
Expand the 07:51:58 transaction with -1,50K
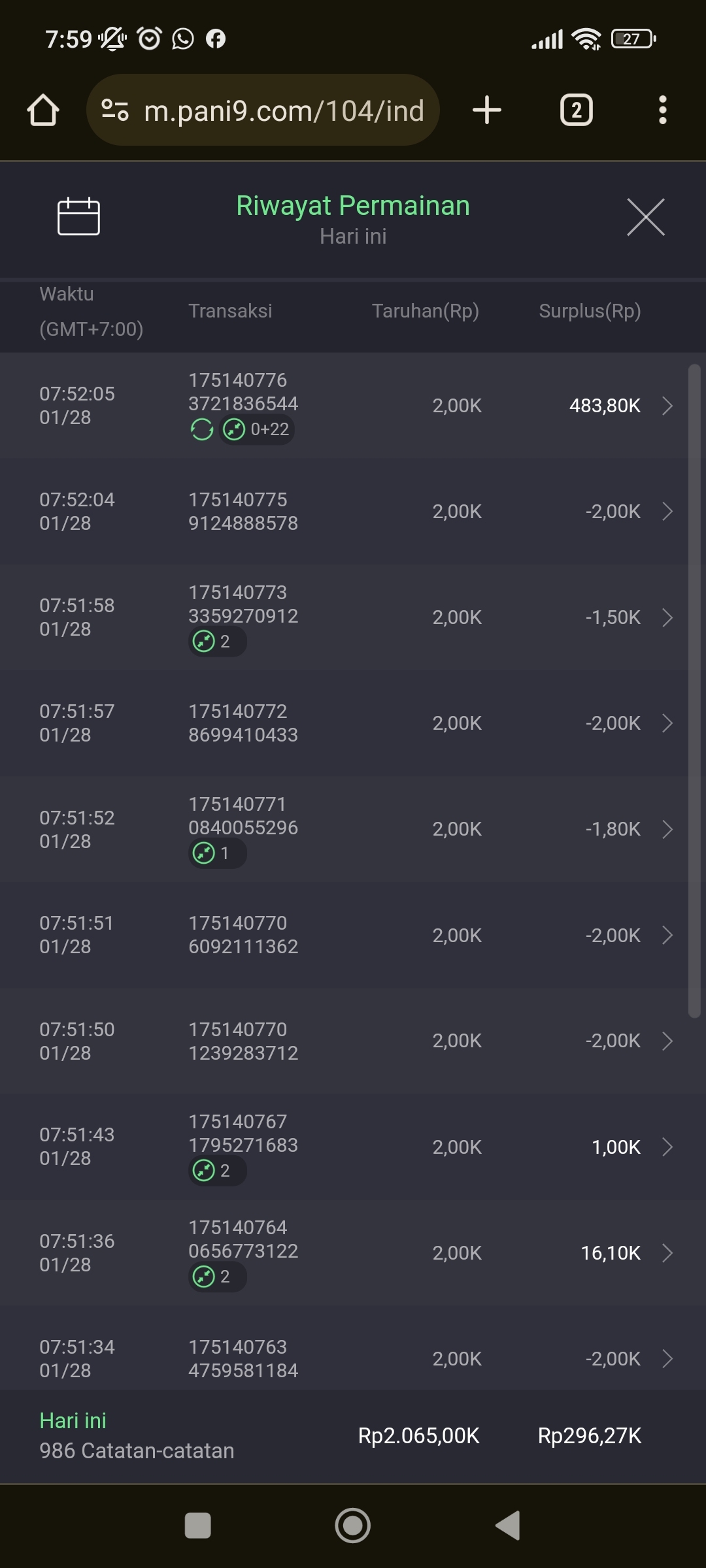coord(667,617)
